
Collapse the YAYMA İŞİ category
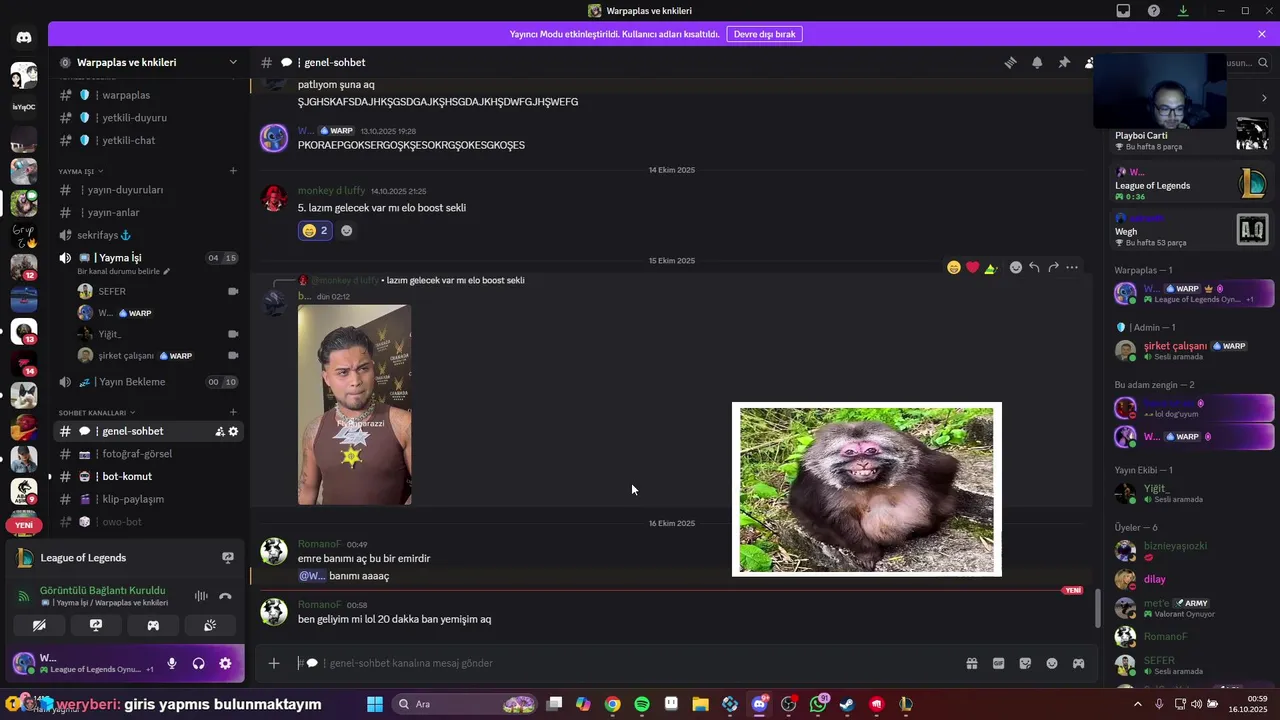click(x=80, y=171)
